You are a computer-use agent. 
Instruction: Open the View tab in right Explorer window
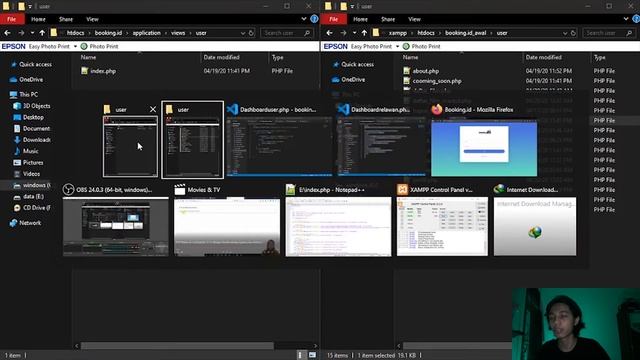pos(414,19)
